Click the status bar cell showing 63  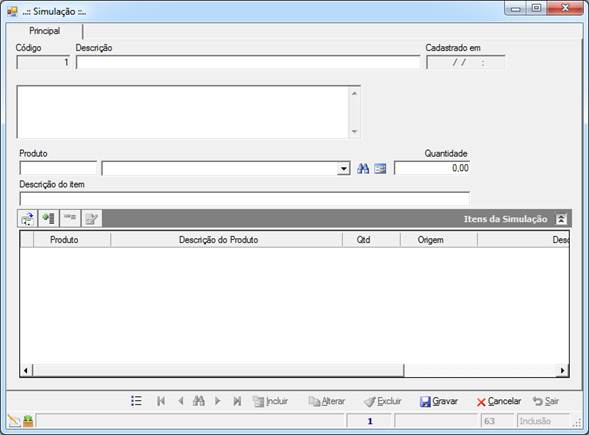coord(497,421)
